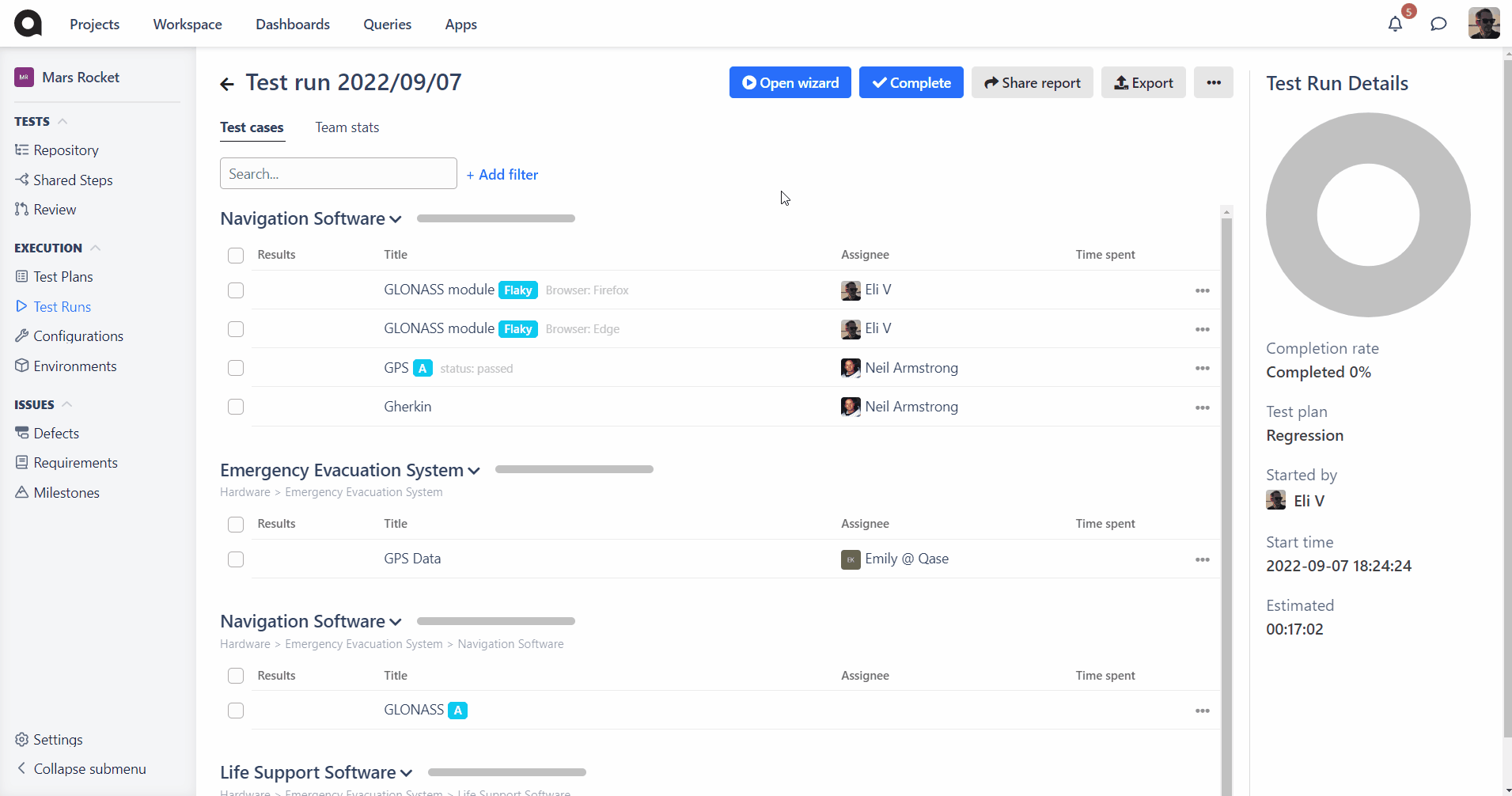This screenshot has height=796, width=1512.
Task: Select all cases in first Navigation Software table
Action: 236,255
